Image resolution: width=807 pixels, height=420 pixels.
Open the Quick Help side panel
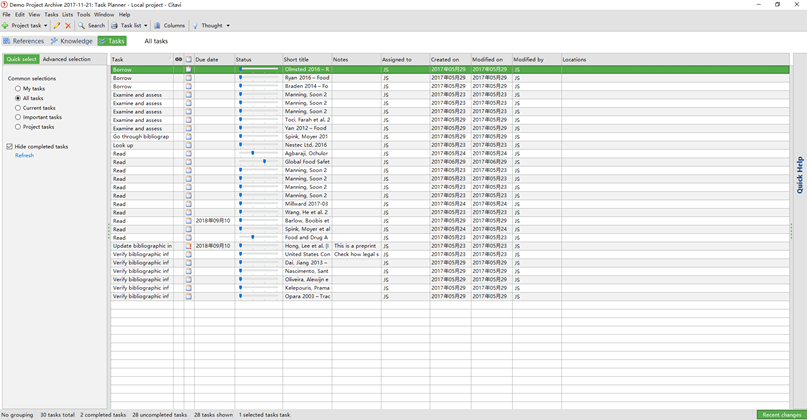800,175
